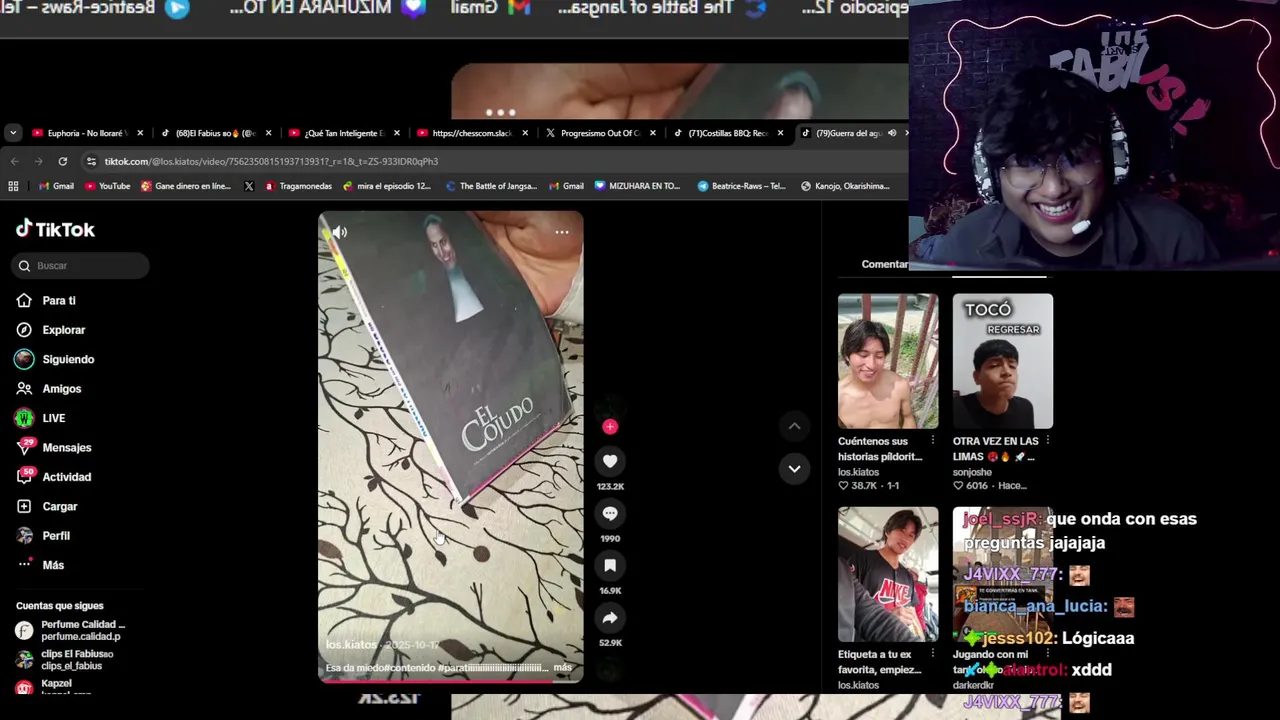Click the Buscar search field

81,265
